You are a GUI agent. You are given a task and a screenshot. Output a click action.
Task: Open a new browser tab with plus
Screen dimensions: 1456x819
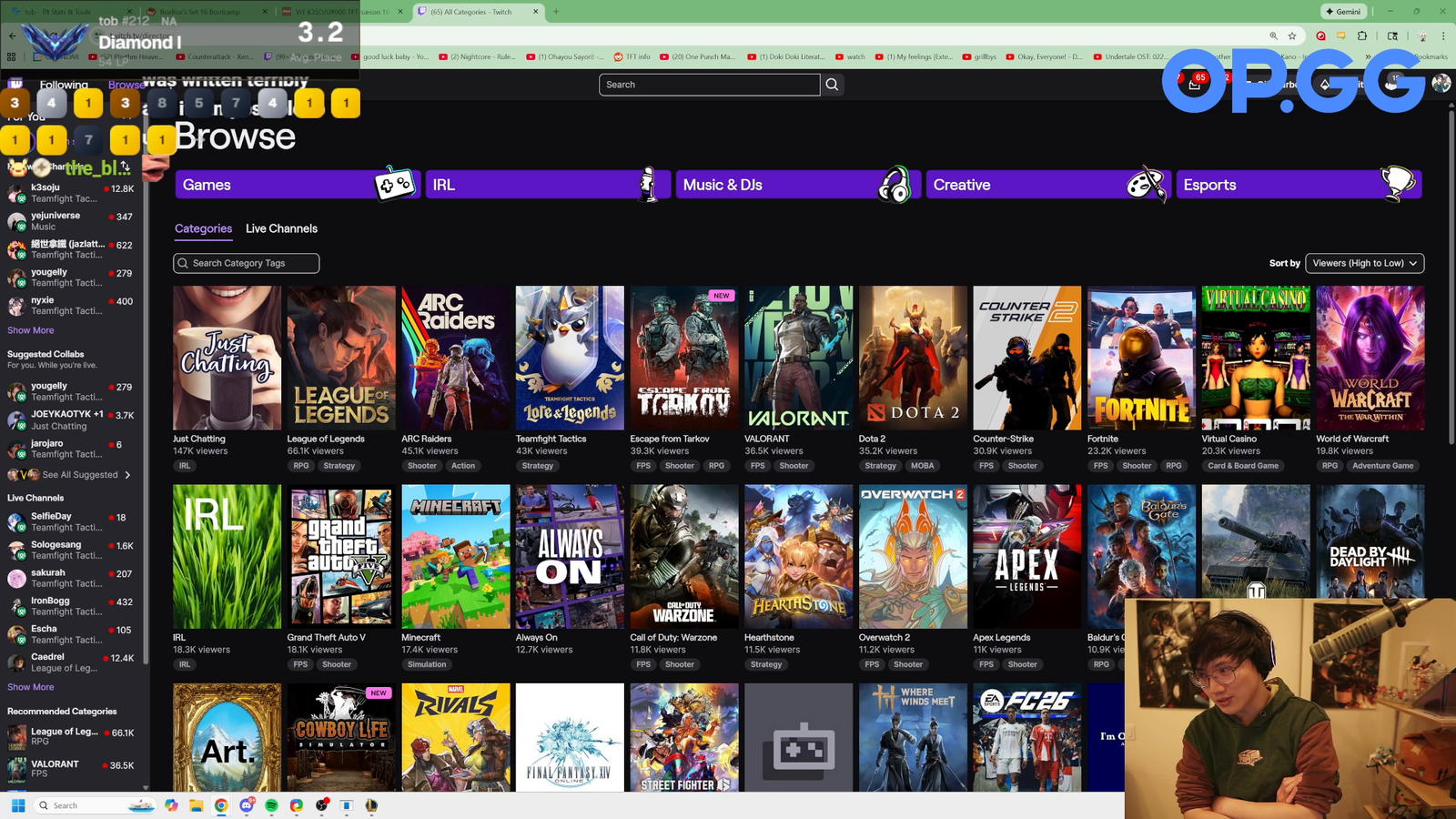pyautogui.click(x=556, y=12)
